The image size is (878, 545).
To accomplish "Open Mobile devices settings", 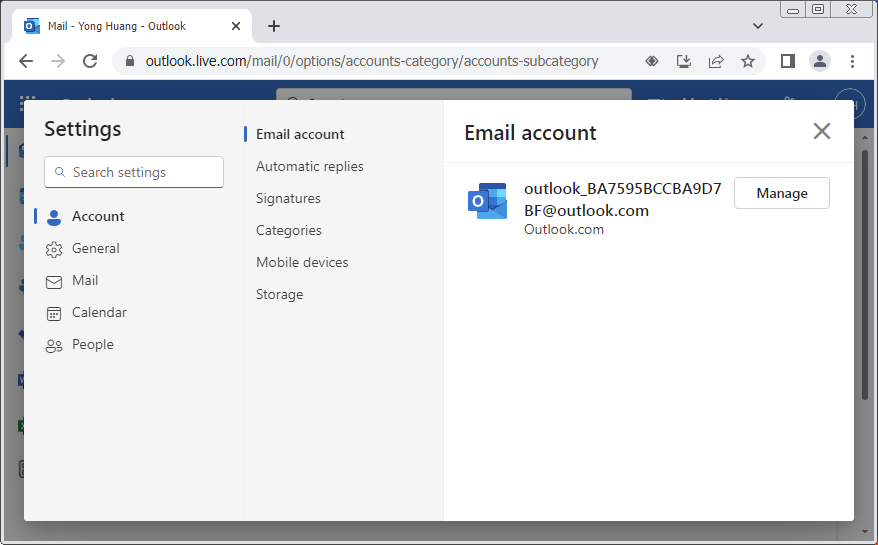I will [302, 262].
